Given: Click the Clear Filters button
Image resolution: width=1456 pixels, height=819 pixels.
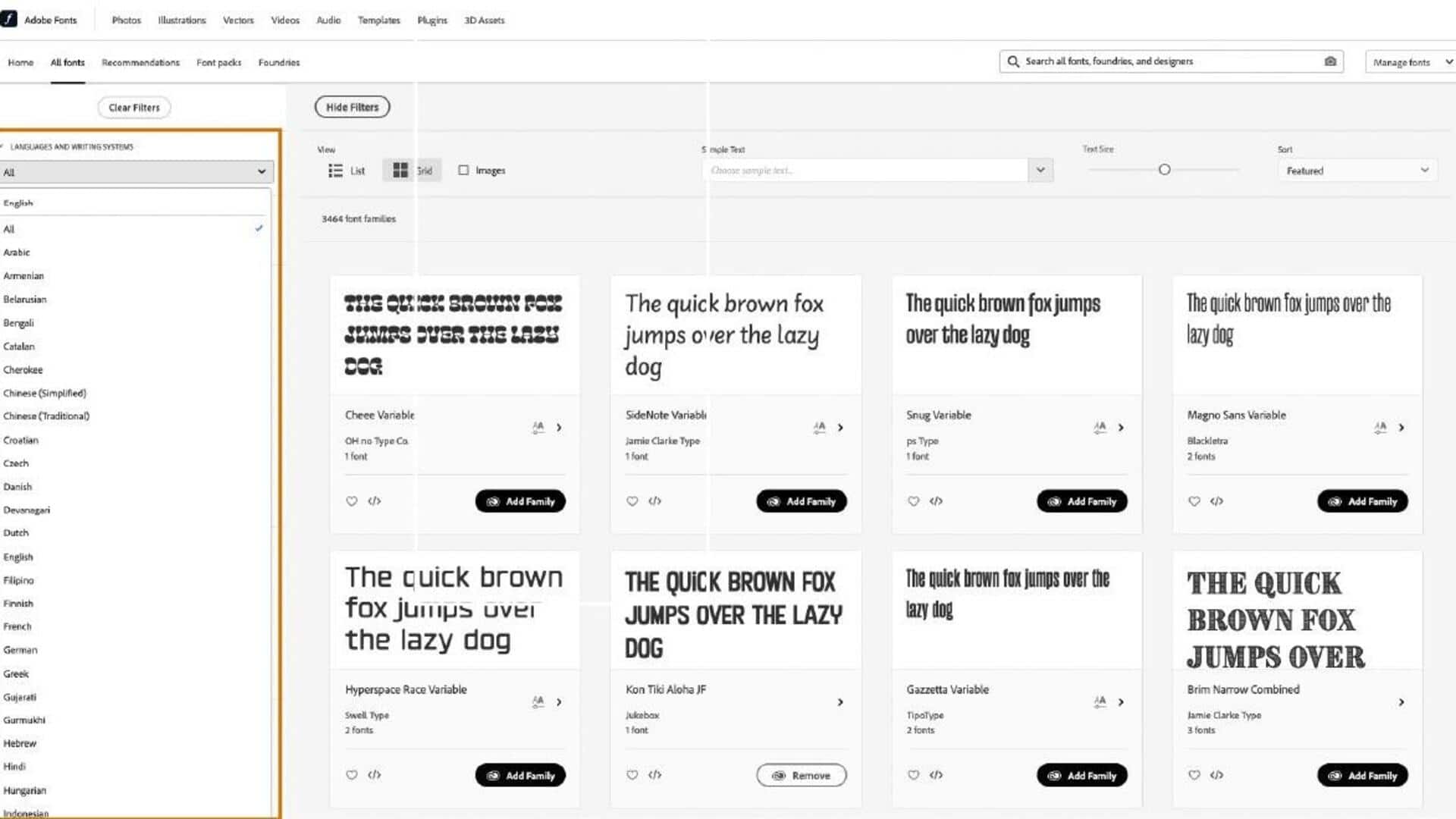Looking at the screenshot, I should (x=133, y=107).
